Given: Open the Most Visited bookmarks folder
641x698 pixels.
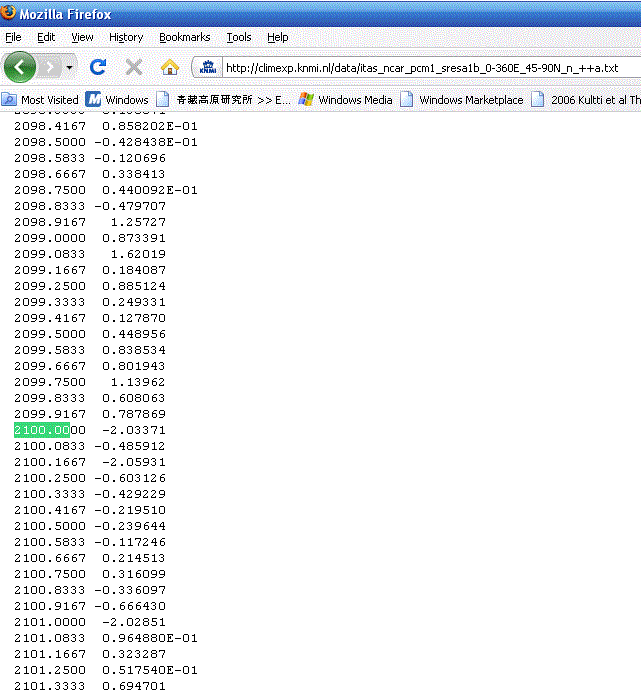Looking at the screenshot, I should tap(40, 100).
